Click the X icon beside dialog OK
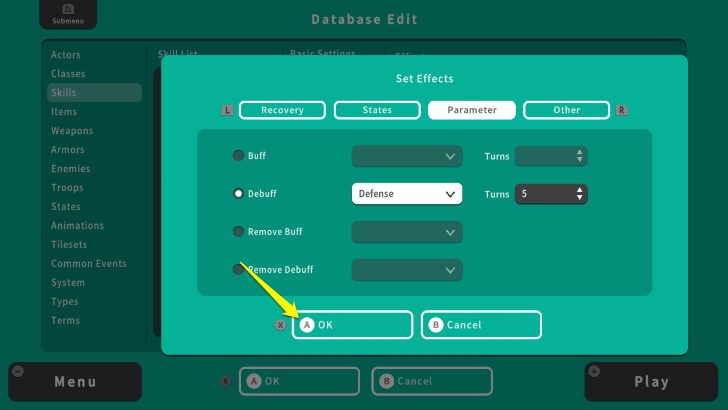 click(x=280, y=325)
